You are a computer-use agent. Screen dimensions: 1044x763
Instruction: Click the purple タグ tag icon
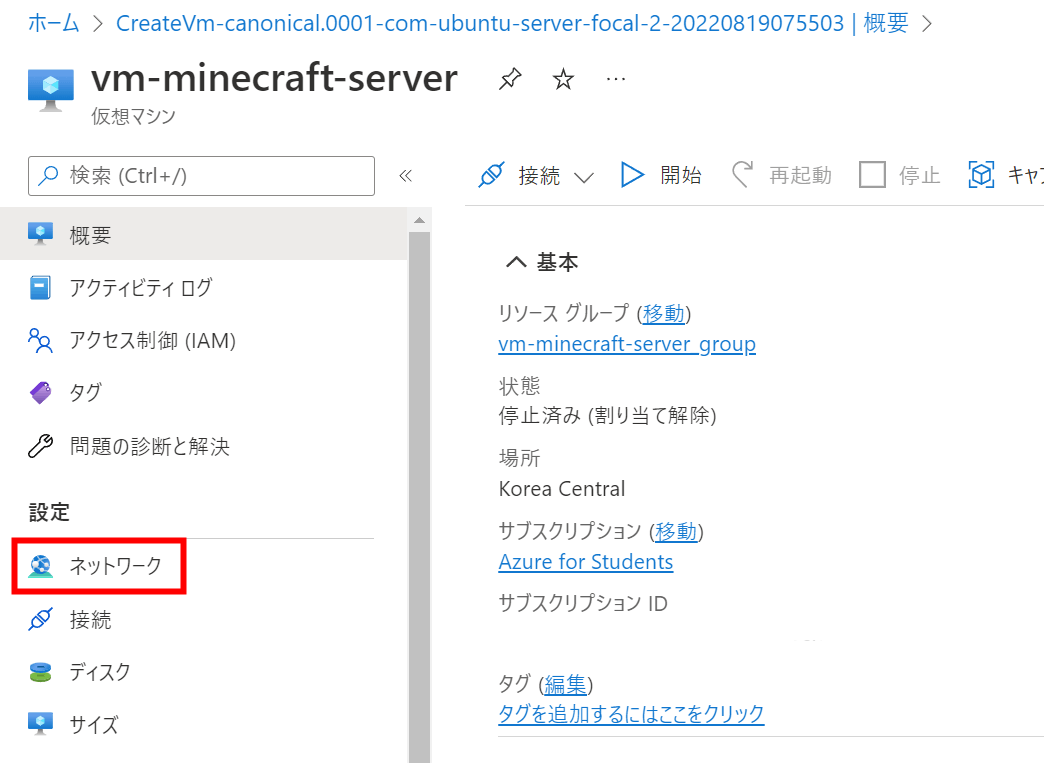[x=40, y=393]
